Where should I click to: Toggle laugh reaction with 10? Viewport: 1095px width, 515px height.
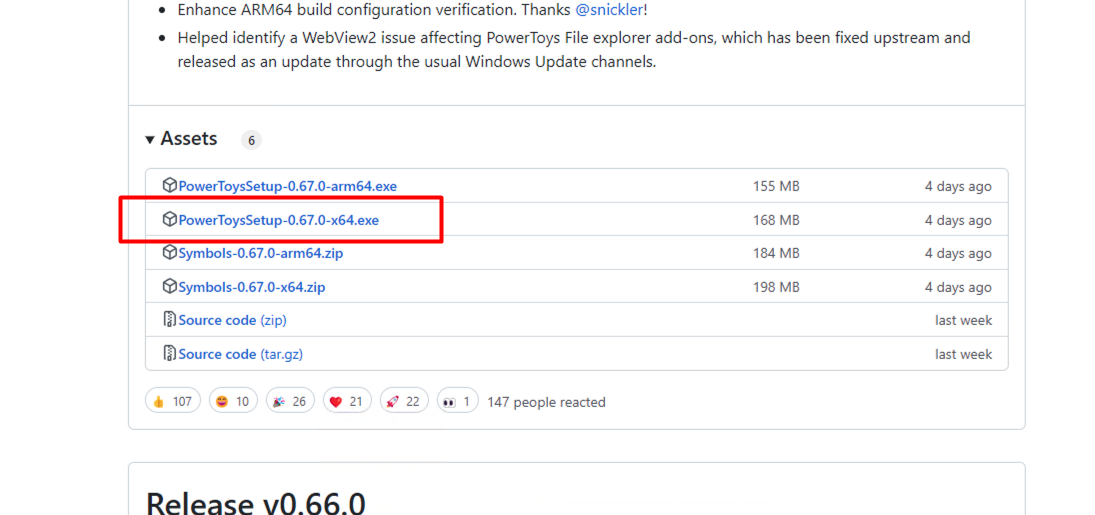[233, 401]
